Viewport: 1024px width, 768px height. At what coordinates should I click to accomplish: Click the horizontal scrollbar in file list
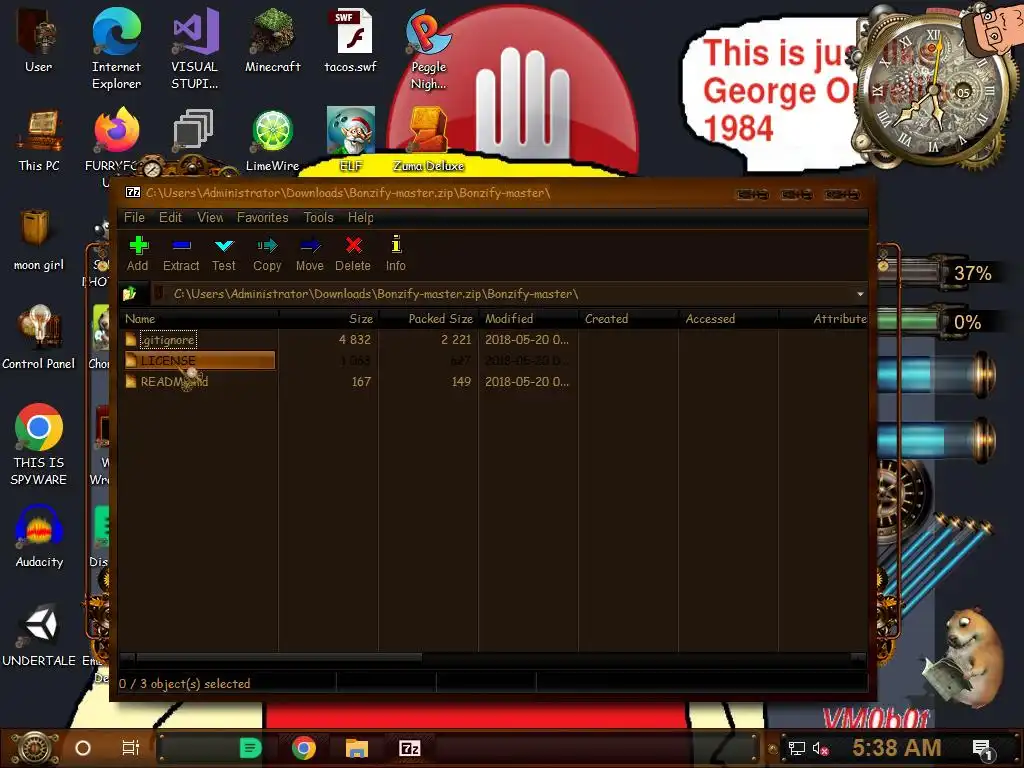click(279, 657)
